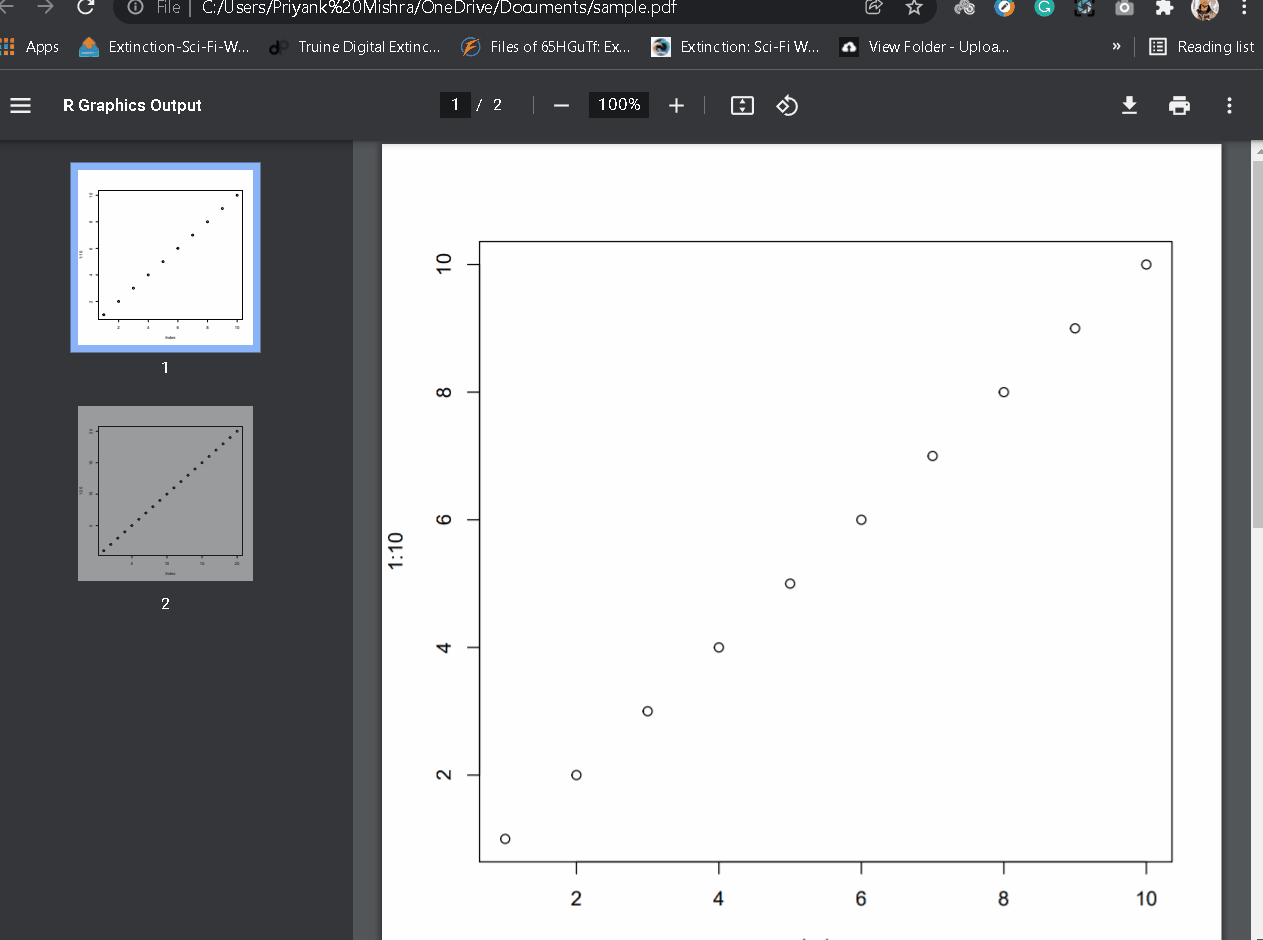Open the Apps bookmarks shortcut

point(30,47)
